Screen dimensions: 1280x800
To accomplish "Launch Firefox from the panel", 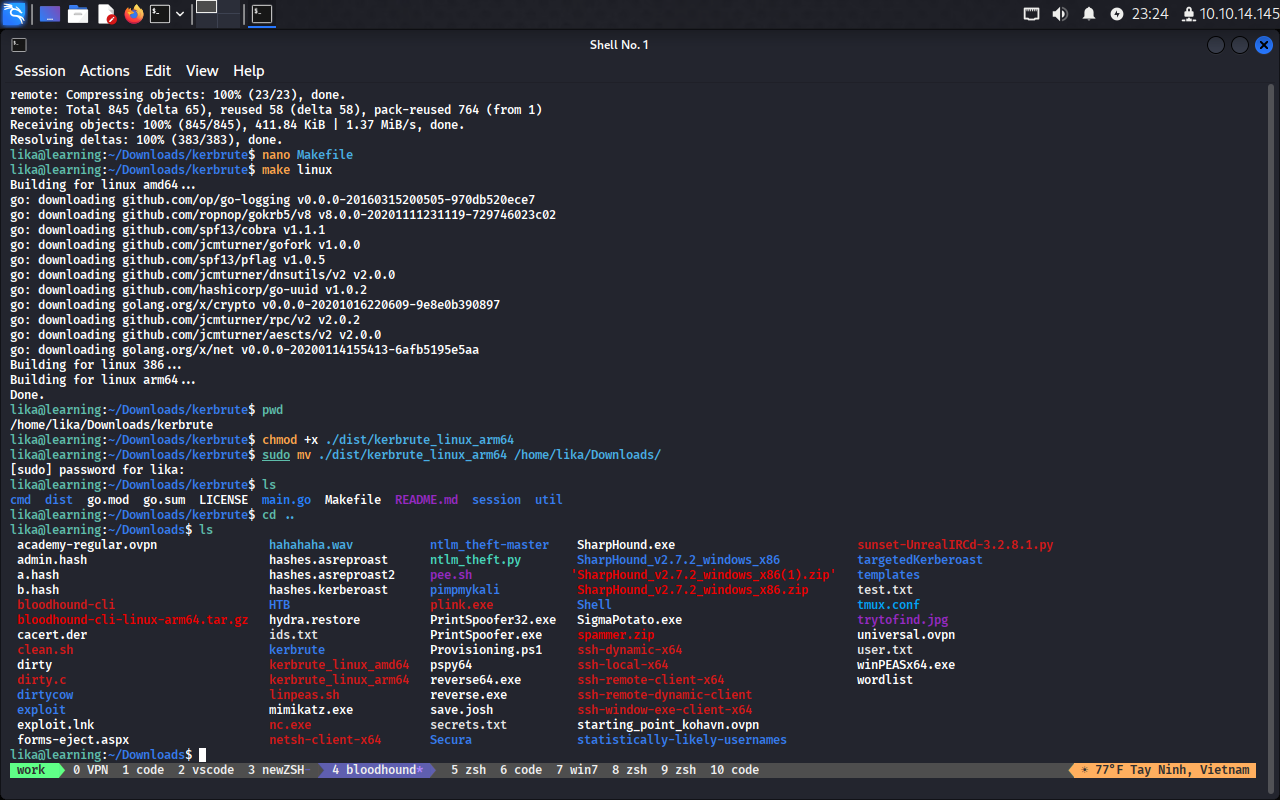I will (134, 14).
